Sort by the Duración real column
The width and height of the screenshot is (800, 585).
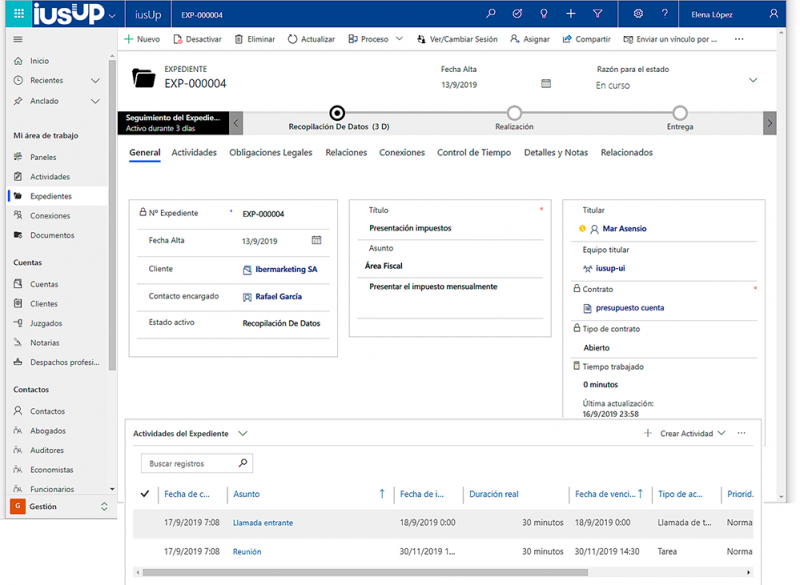[x=493, y=494]
